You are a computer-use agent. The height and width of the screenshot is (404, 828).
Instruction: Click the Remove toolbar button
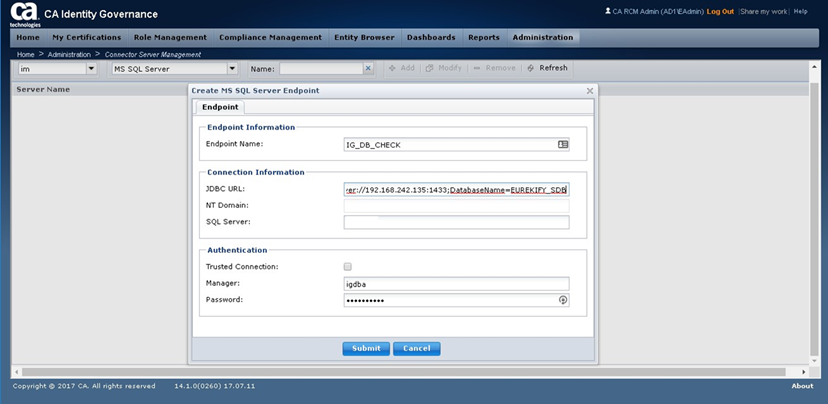[x=494, y=68]
